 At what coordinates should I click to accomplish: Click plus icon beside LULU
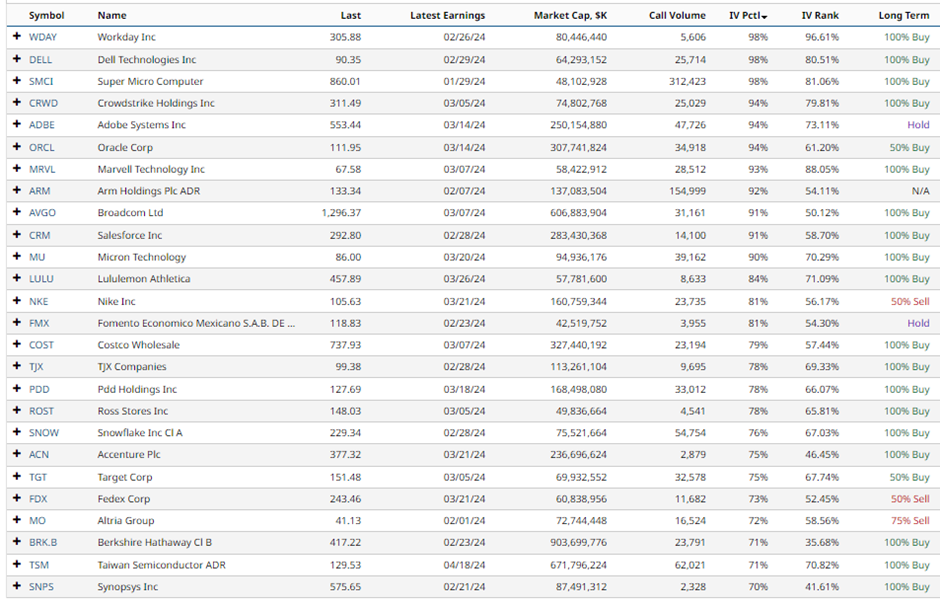[16, 279]
